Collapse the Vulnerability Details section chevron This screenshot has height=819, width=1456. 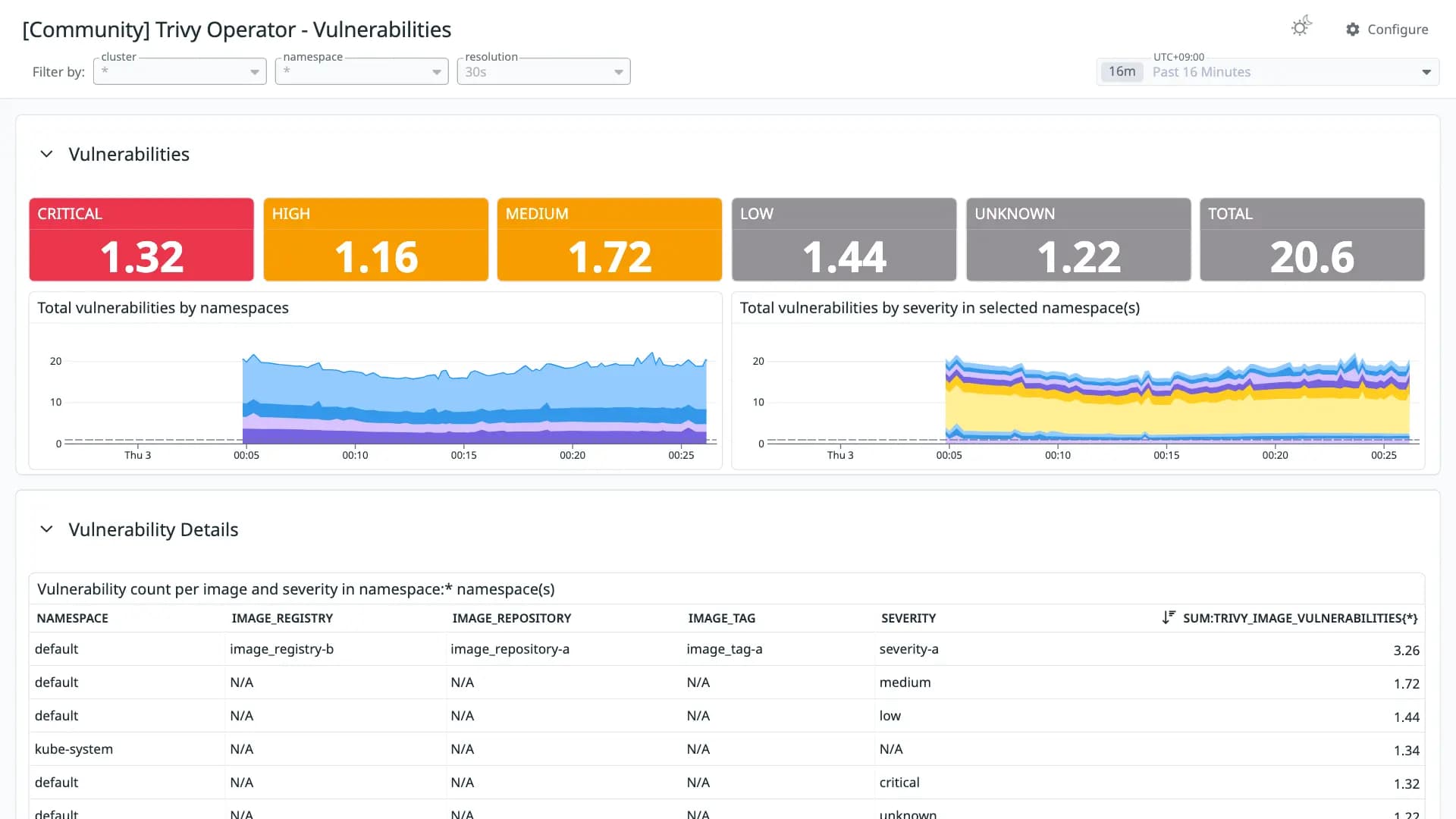47,529
